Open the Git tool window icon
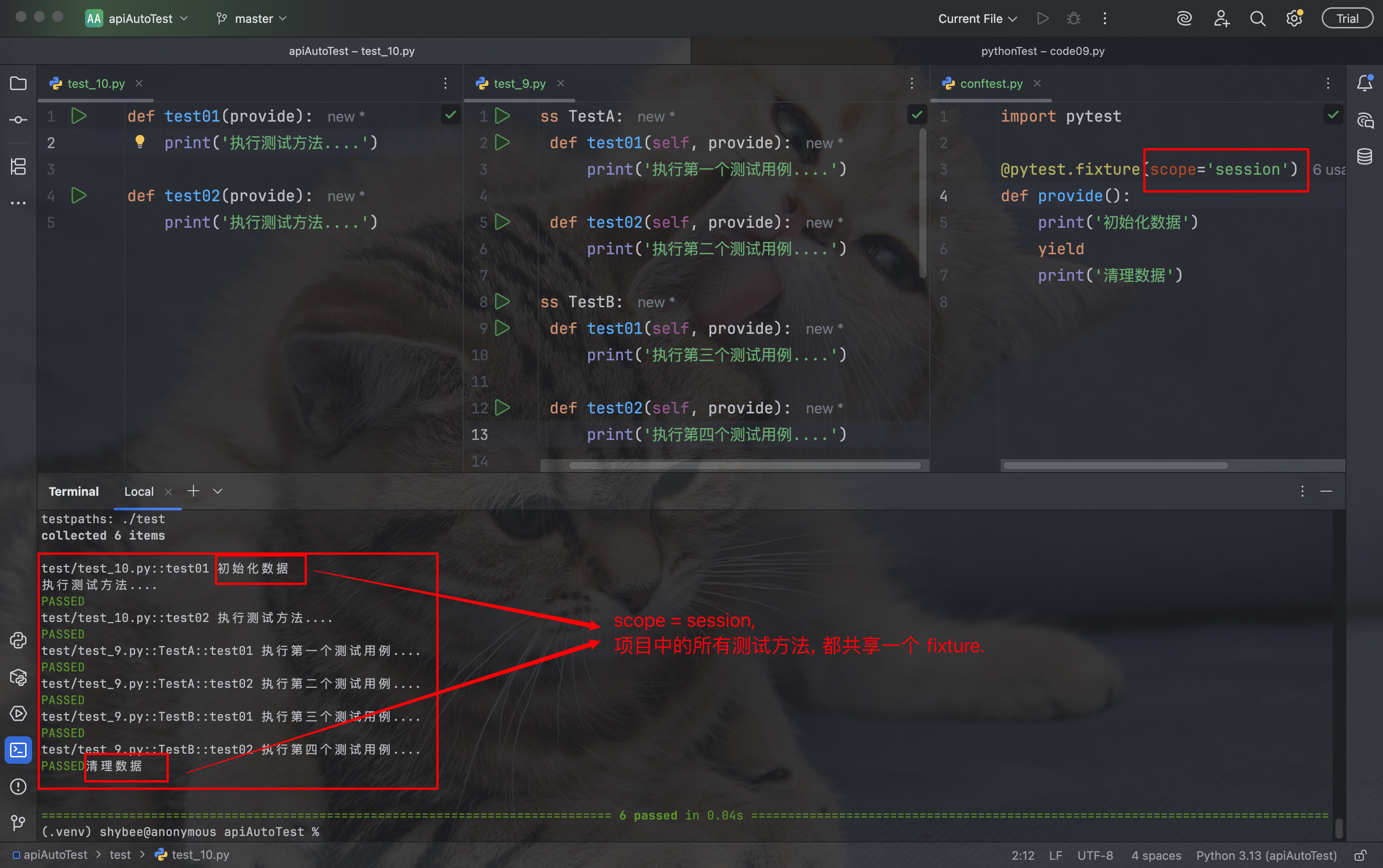Screen dimensions: 1383x868 tap(18, 823)
